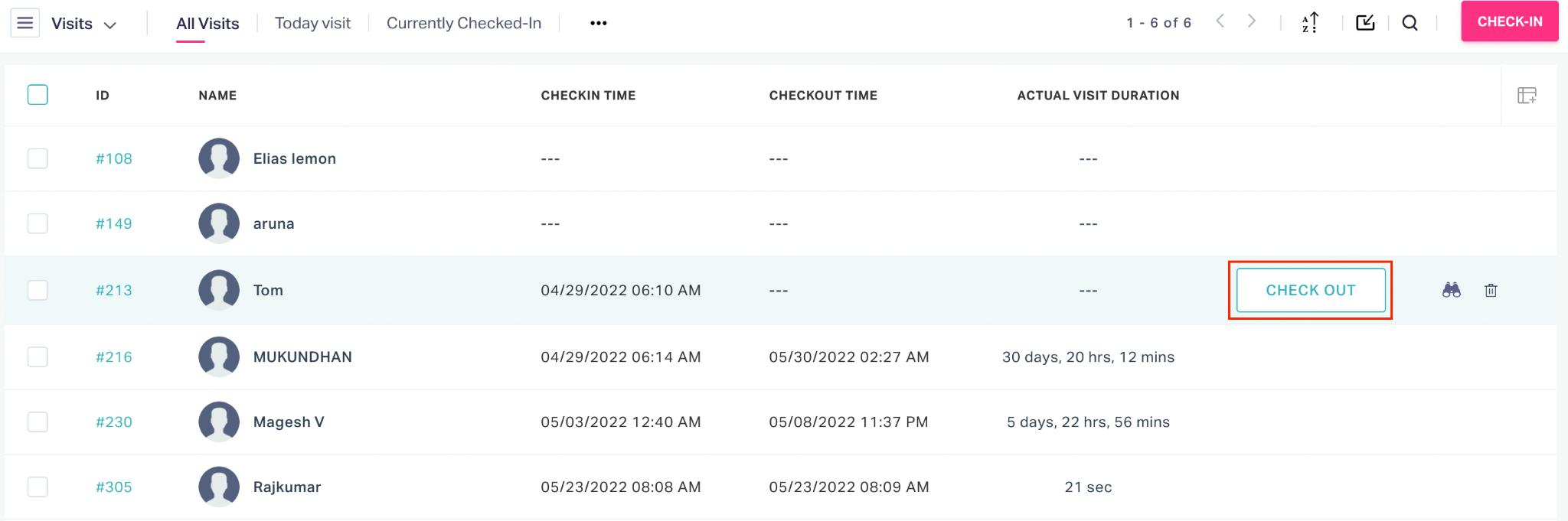The image size is (1568, 521).
Task: Click name text aruna
Action: pyautogui.click(x=273, y=223)
